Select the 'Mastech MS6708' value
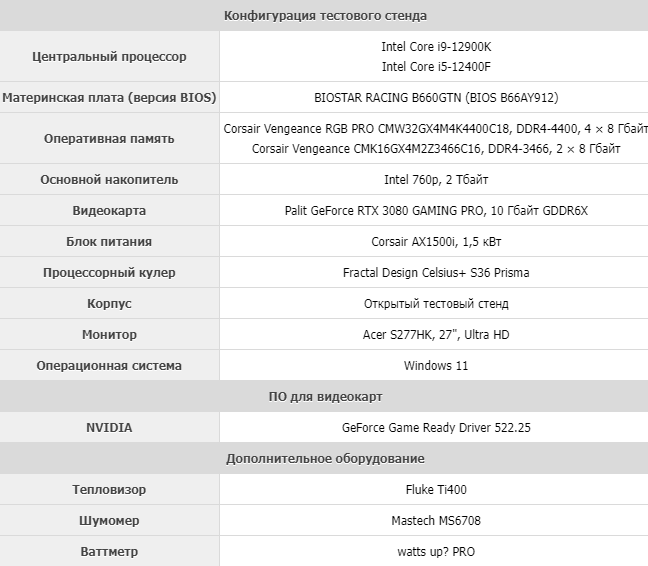This screenshot has height=566, width=648. [436, 521]
